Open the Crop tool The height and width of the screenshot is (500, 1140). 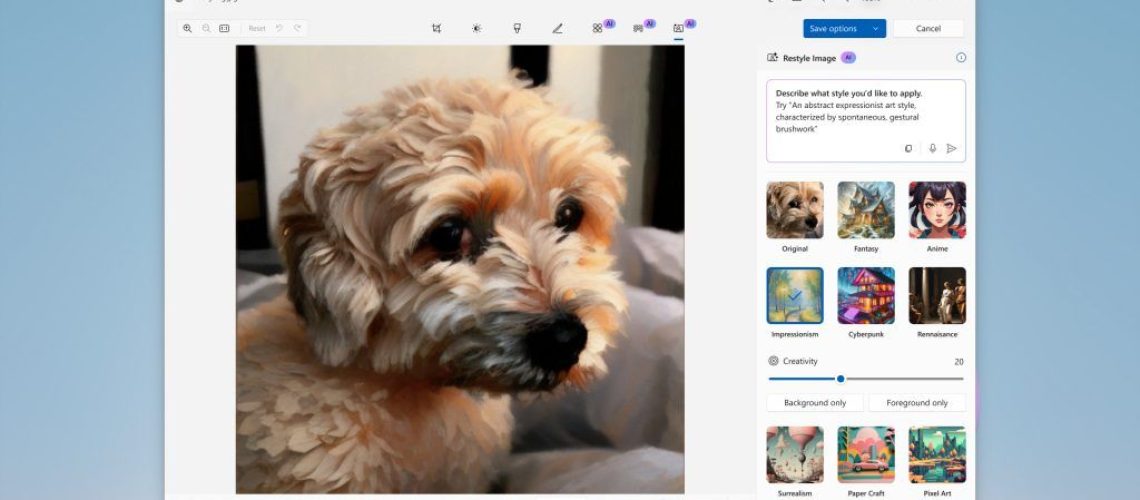click(x=436, y=28)
